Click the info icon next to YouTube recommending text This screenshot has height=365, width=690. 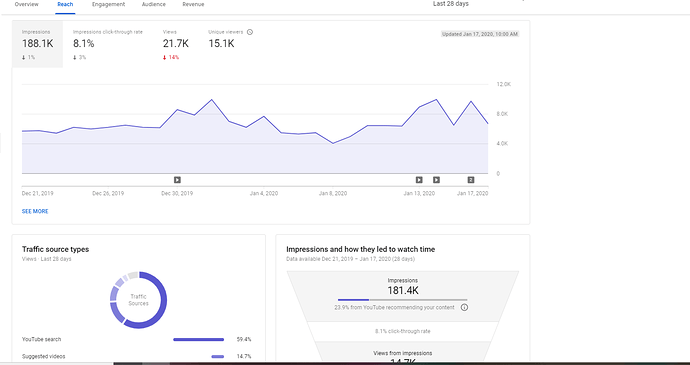pos(464,307)
